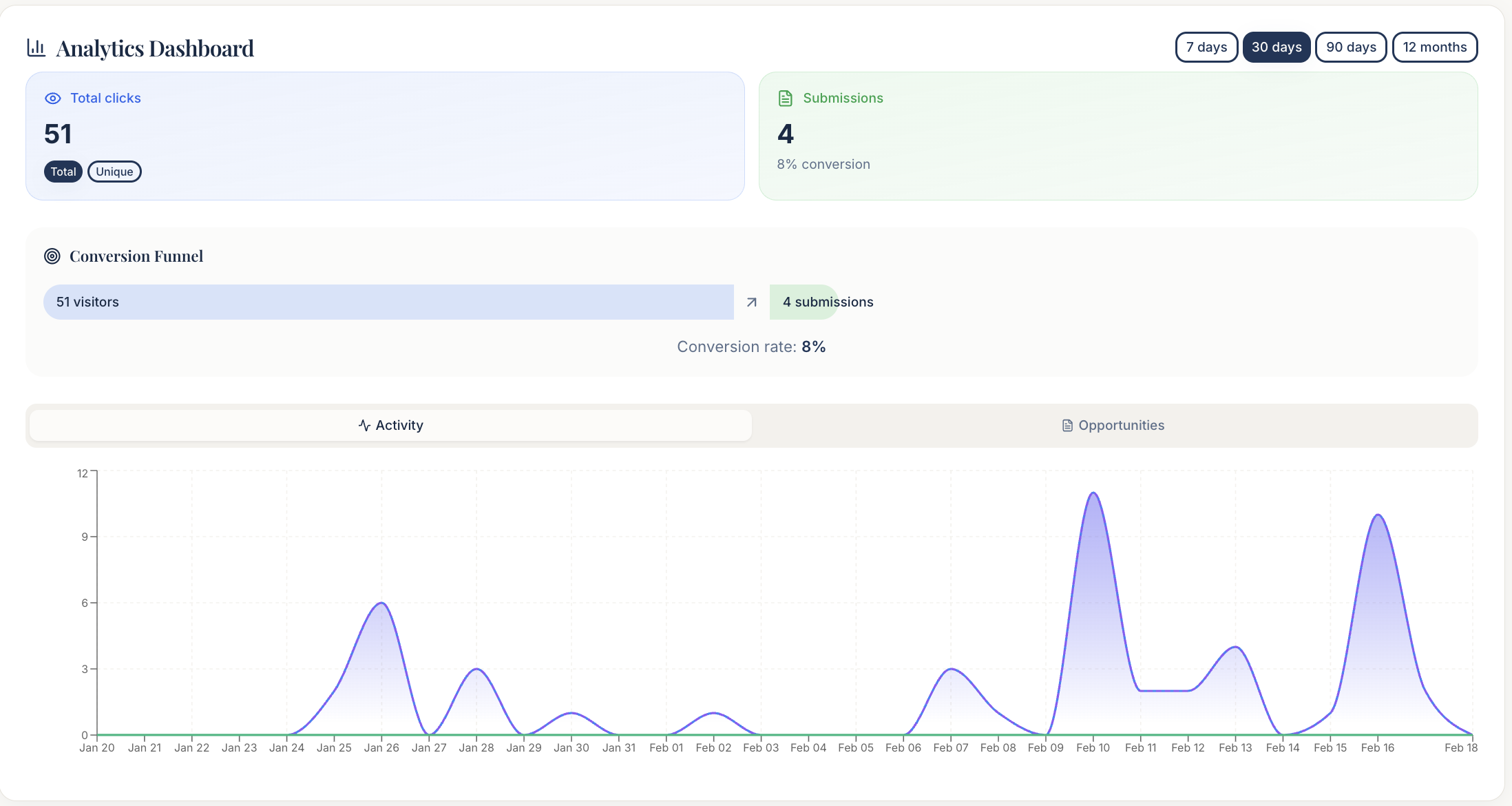Select the 30 days range option
The height and width of the screenshot is (806, 1512).
(x=1277, y=47)
